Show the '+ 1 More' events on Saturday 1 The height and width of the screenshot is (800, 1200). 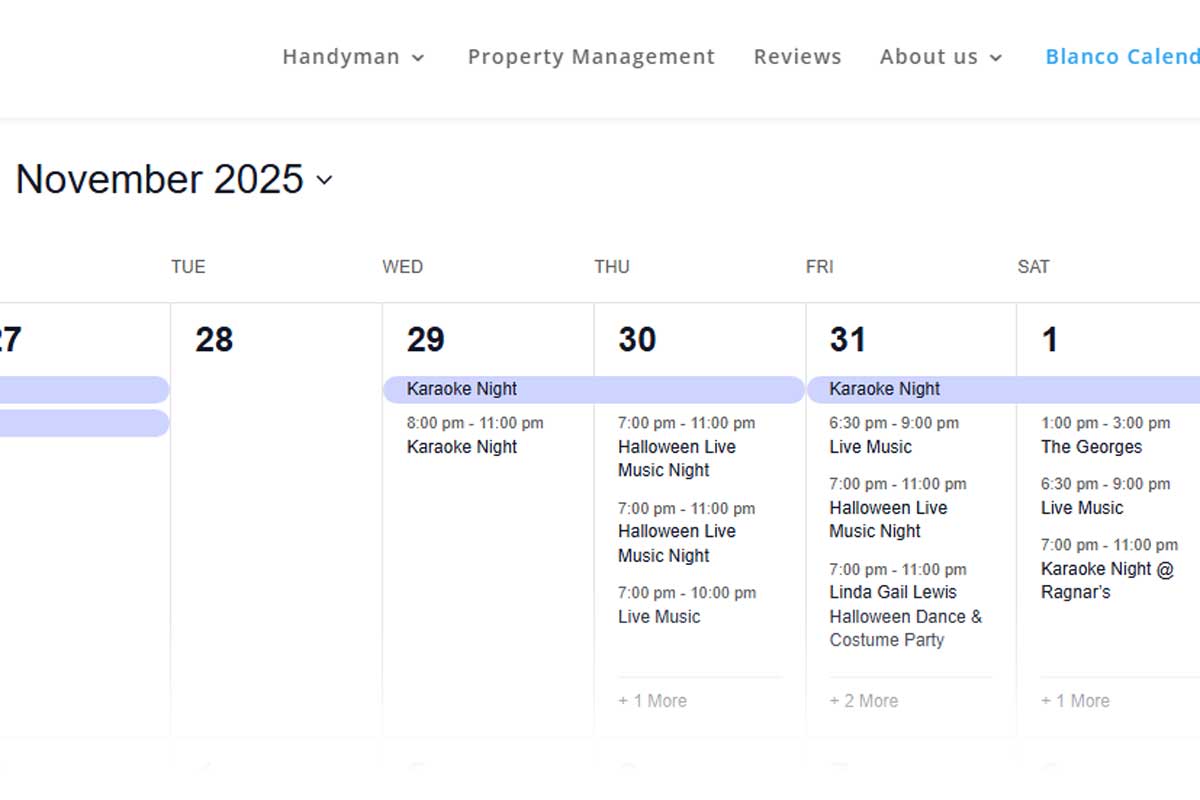[1075, 701]
